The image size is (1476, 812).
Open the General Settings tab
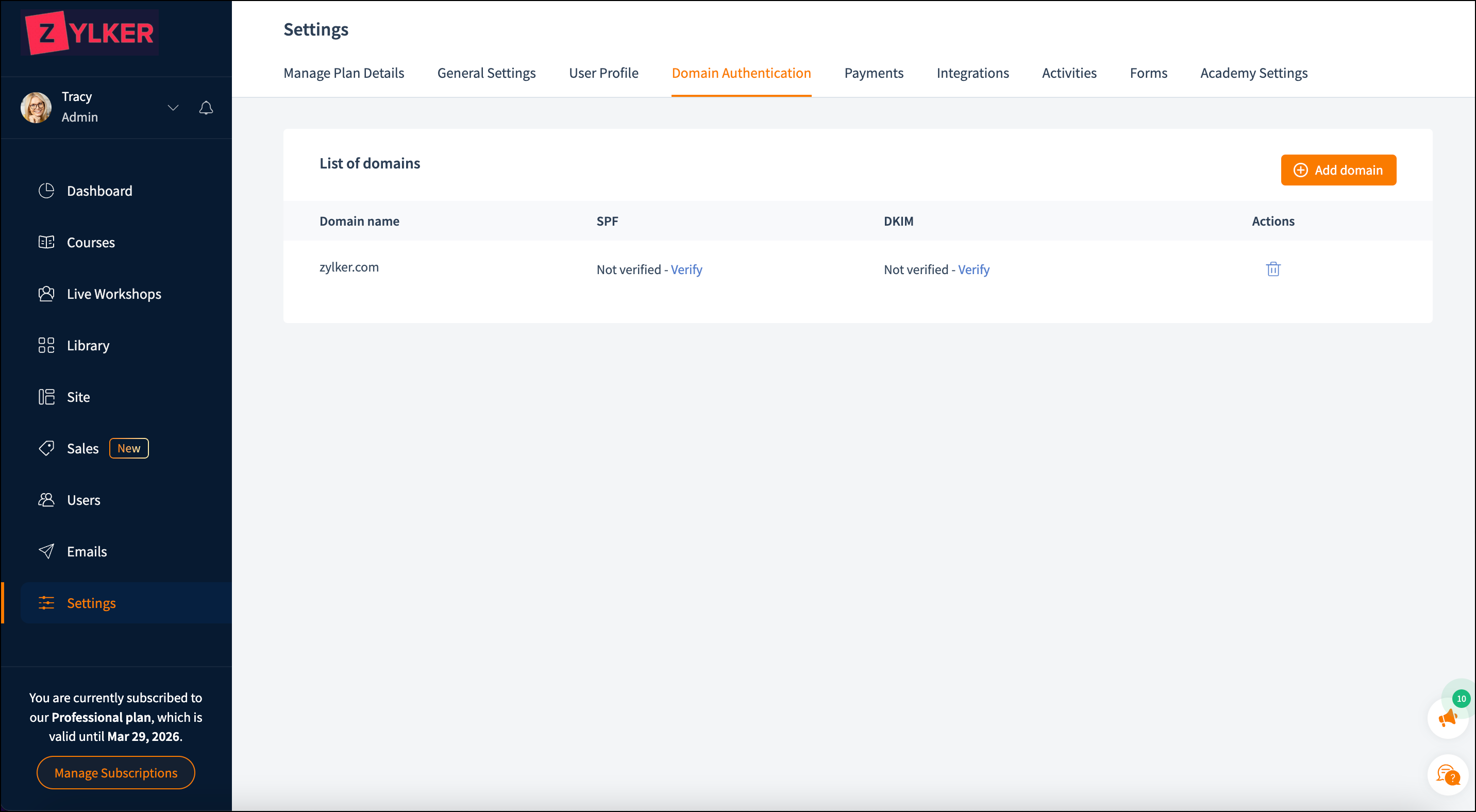486,73
